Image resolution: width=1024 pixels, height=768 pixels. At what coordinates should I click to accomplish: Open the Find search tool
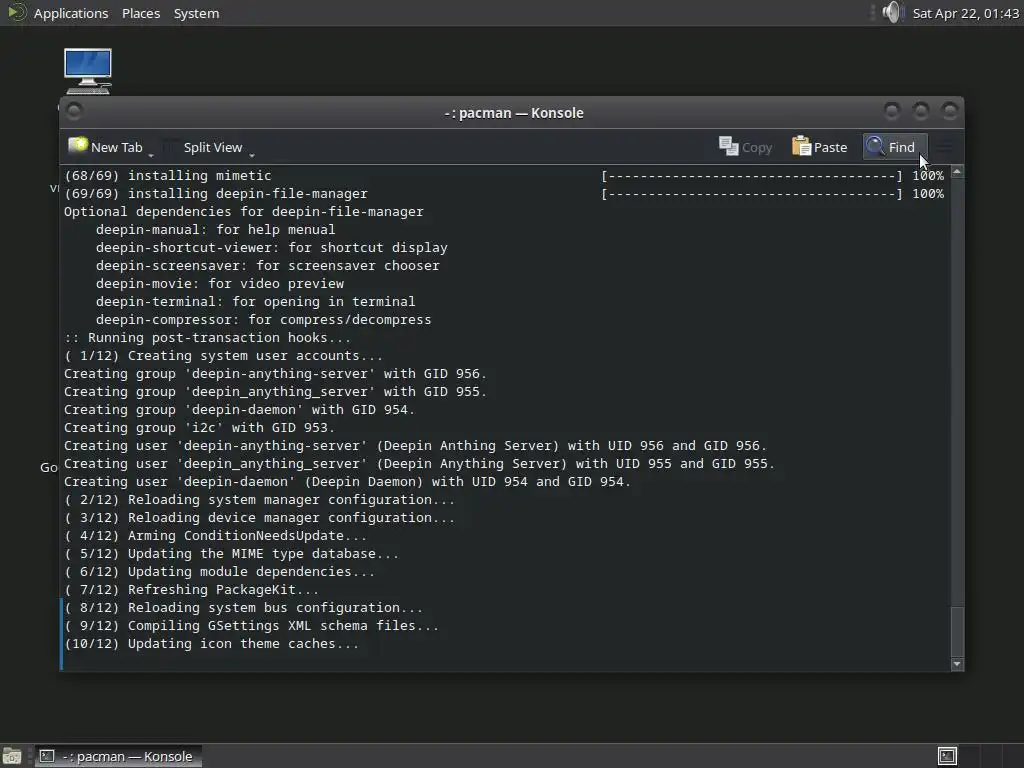pyautogui.click(x=893, y=147)
